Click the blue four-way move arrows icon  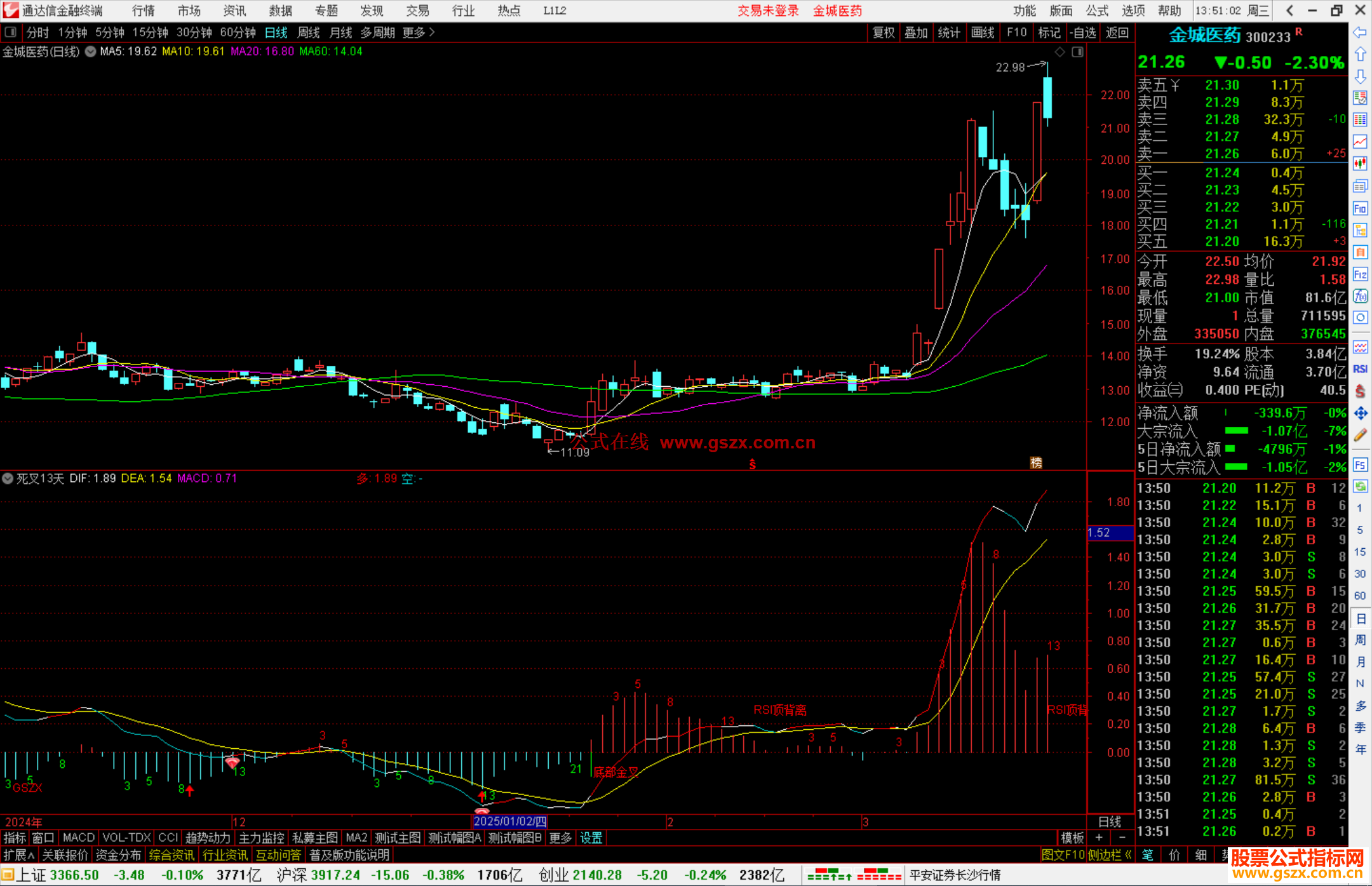click(x=1360, y=413)
